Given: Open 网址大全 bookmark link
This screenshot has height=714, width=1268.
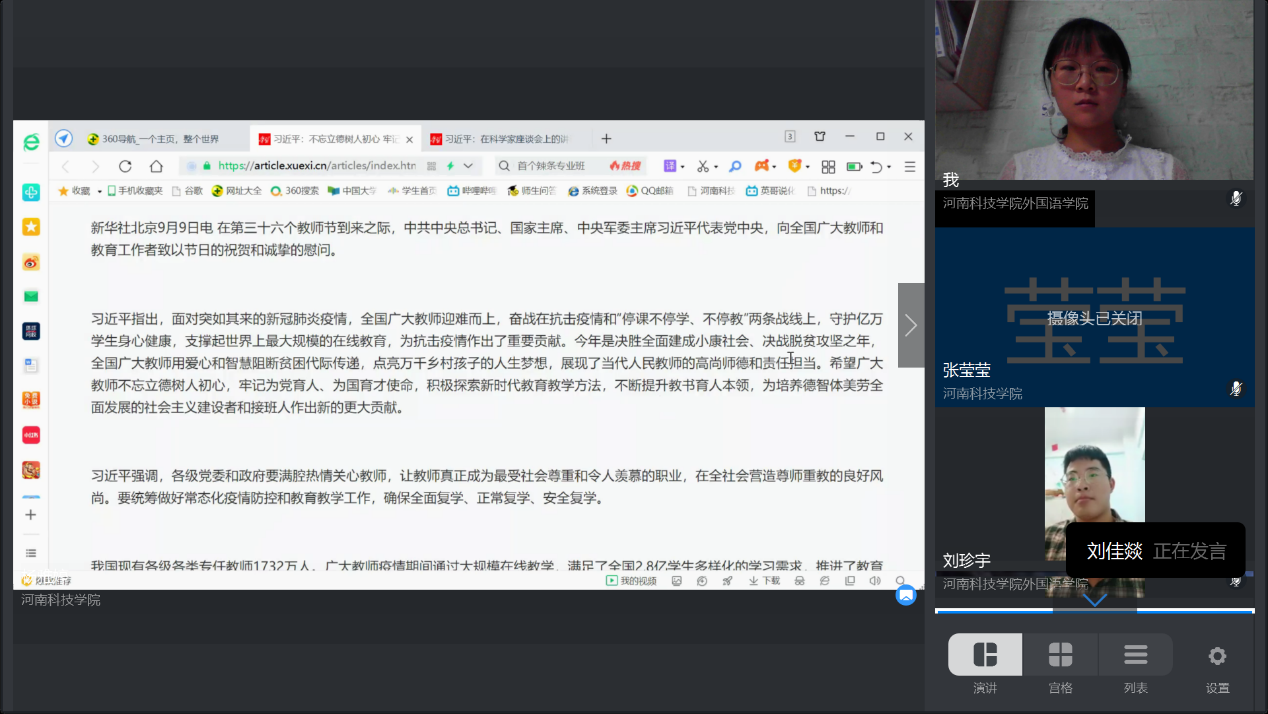Looking at the screenshot, I should (x=237, y=191).
